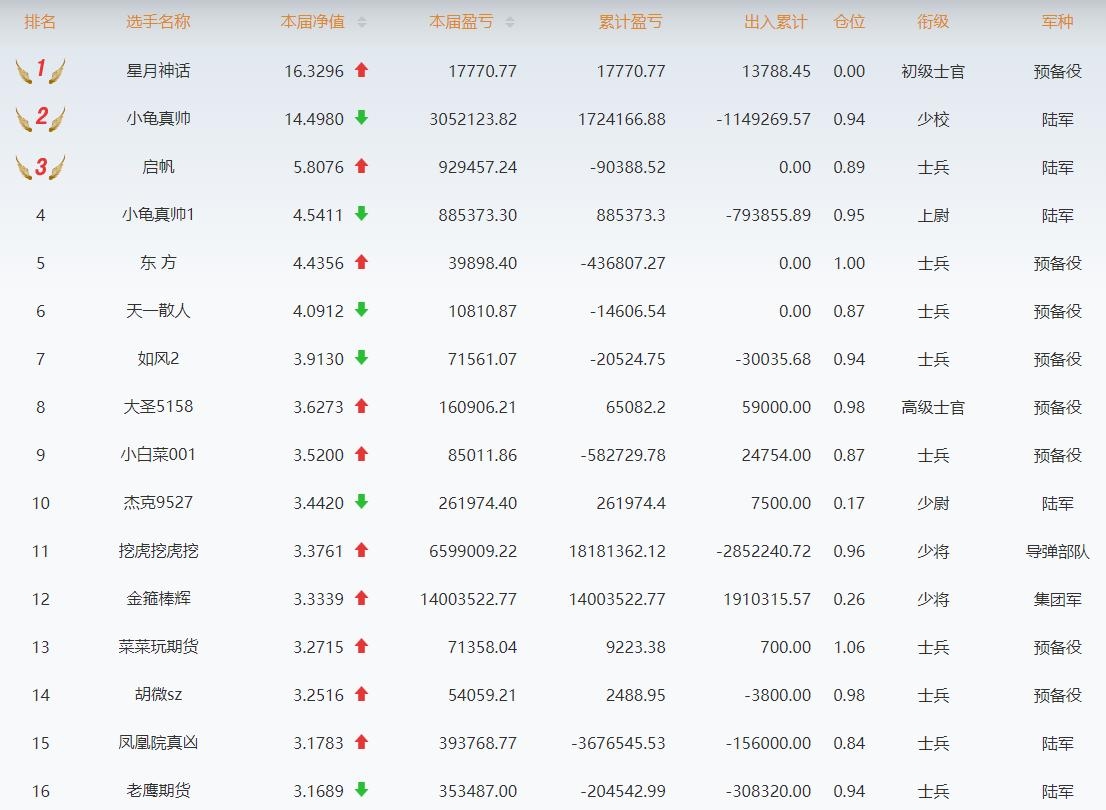Open player 凤凰院真凶
The height and width of the screenshot is (810, 1106).
point(158,742)
